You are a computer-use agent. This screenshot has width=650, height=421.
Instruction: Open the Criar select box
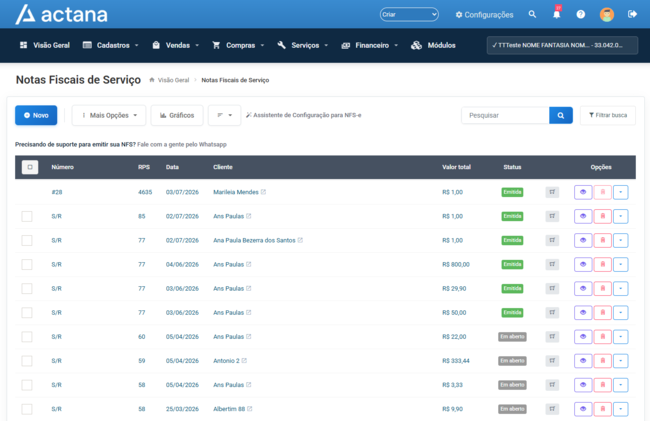point(409,15)
